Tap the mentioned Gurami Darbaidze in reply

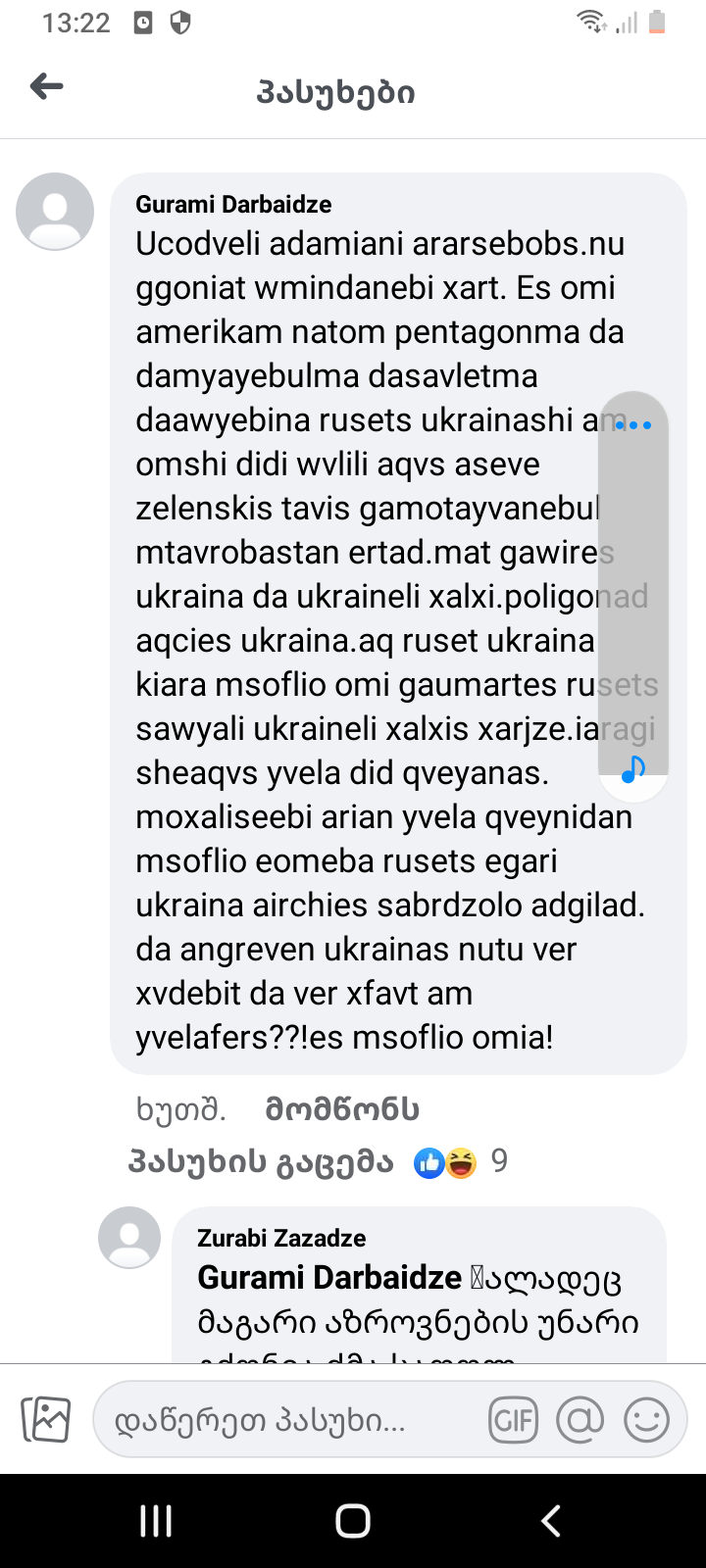pos(329,1278)
